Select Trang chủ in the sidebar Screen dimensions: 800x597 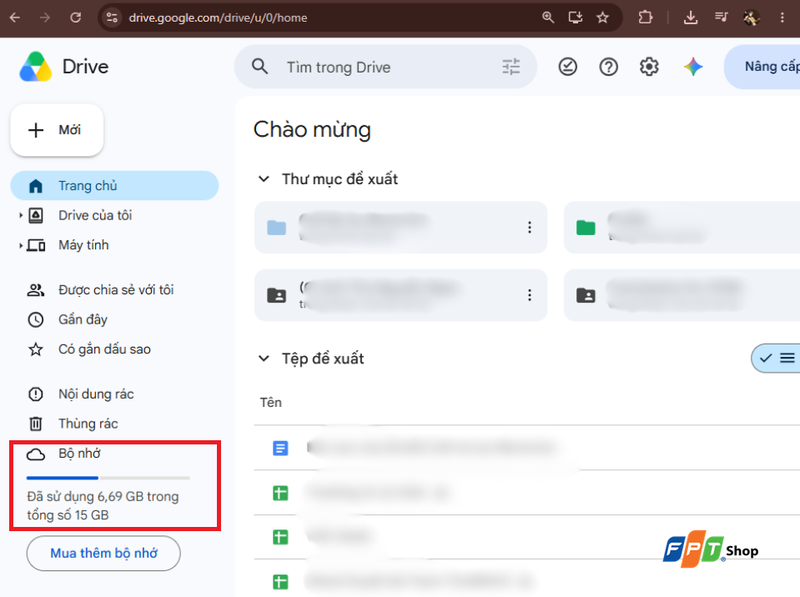(x=114, y=186)
